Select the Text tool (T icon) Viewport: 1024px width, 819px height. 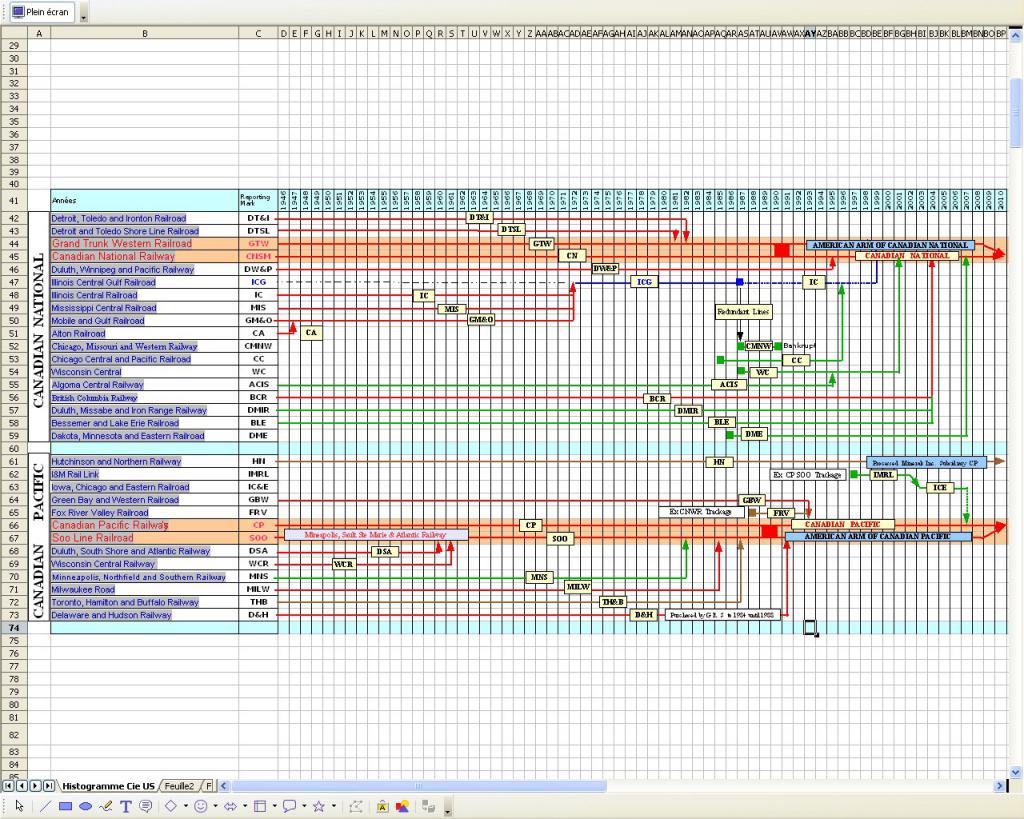(126, 806)
